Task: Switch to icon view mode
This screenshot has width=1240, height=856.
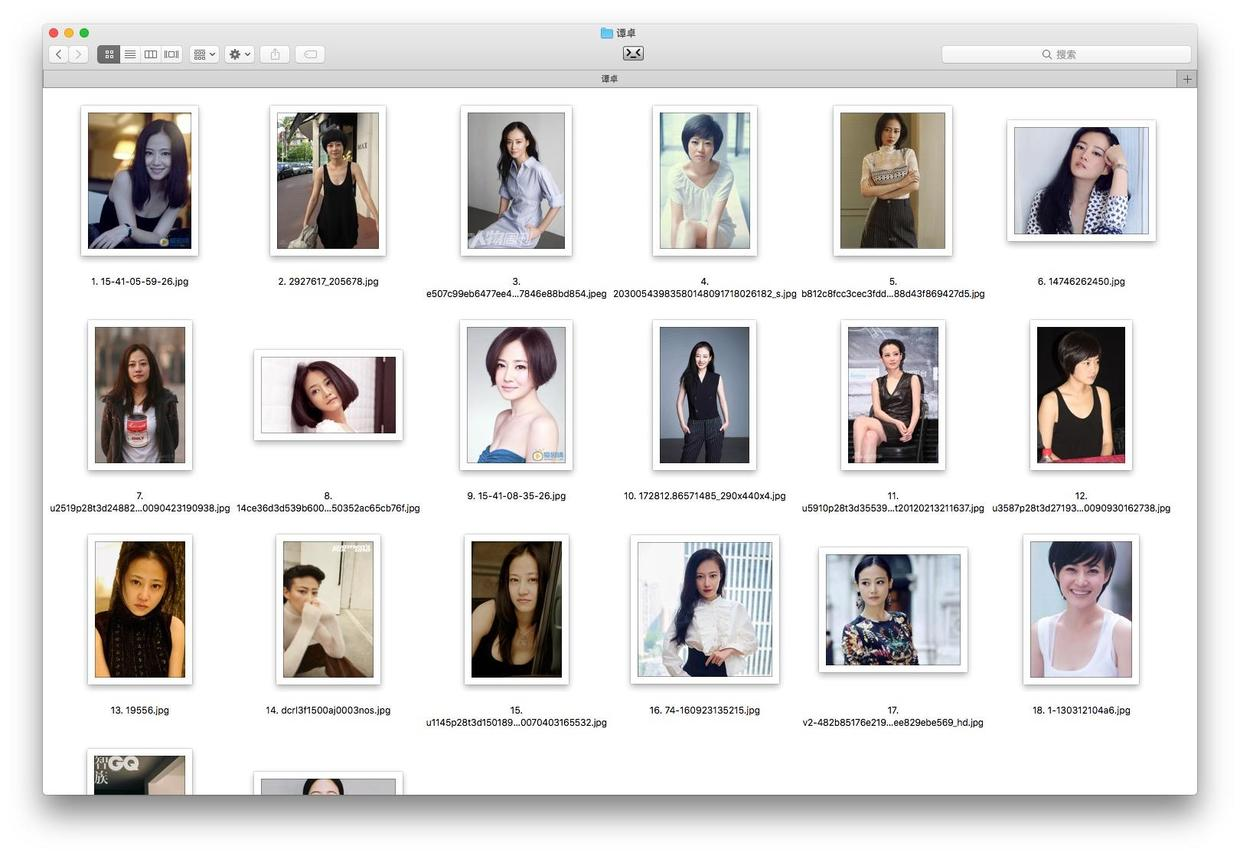Action: coord(109,54)
